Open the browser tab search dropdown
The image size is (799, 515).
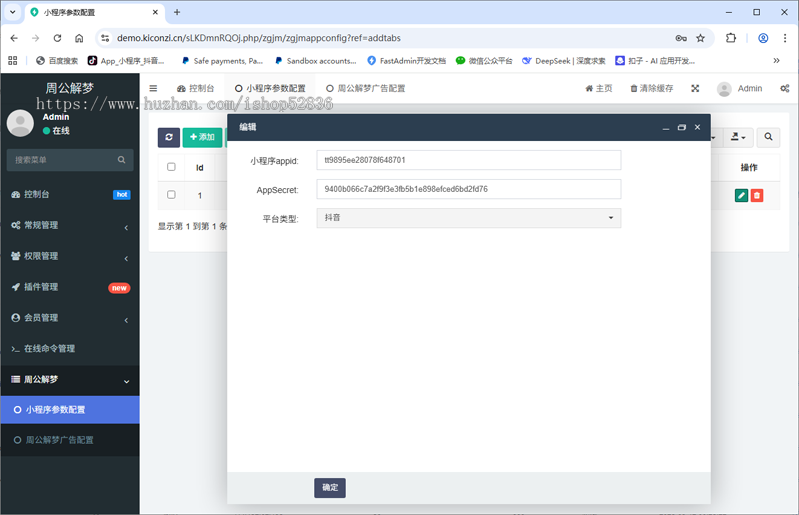[x=13, y=12]
